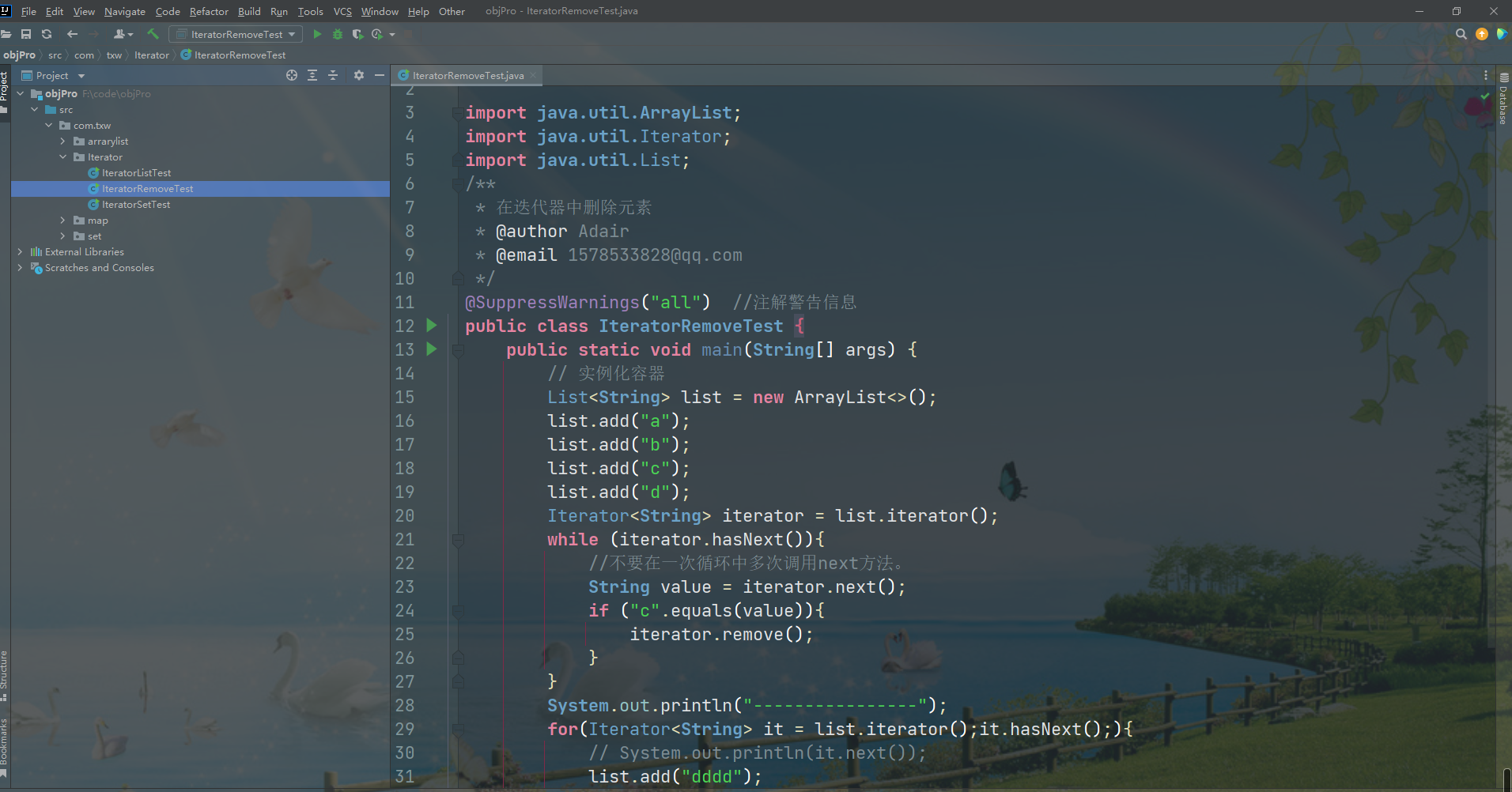Open the Tools menu
This screenshot has width=1512, height=792.
tap(310, 11)
